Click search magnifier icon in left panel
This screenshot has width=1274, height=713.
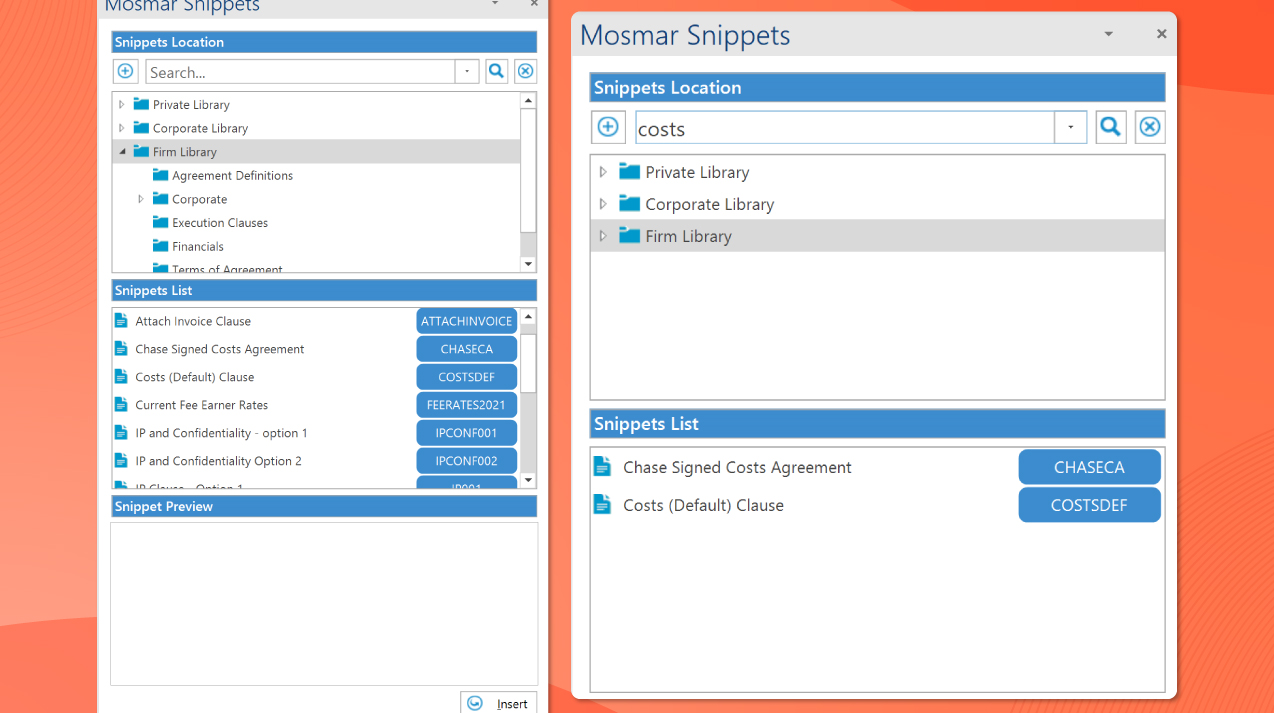tap(497, 72)
